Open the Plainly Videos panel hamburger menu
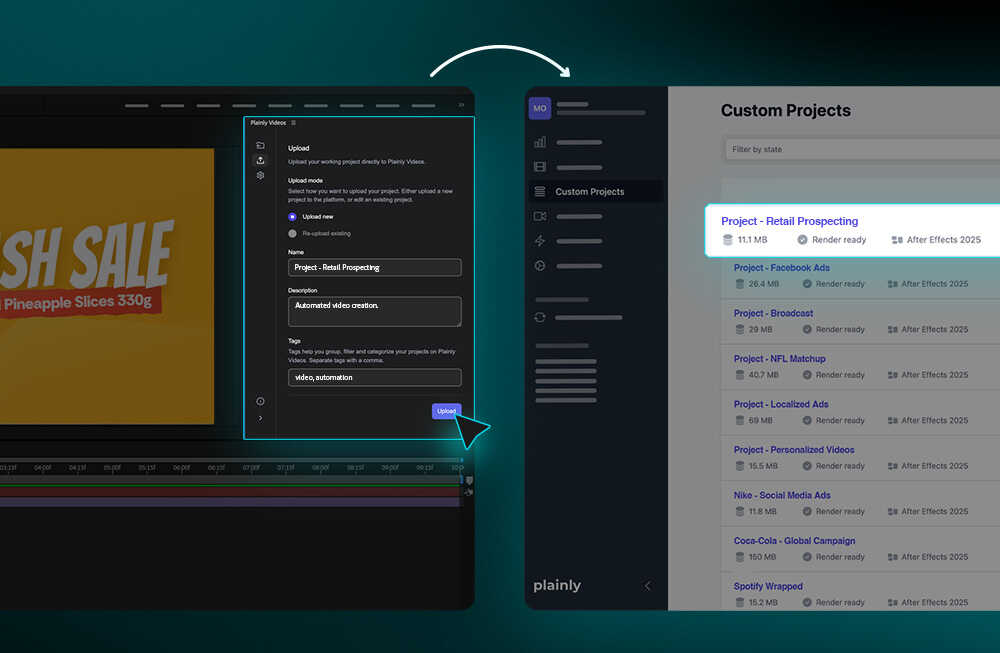This screenshot has width=1000, height=653. tap(293, 123)
